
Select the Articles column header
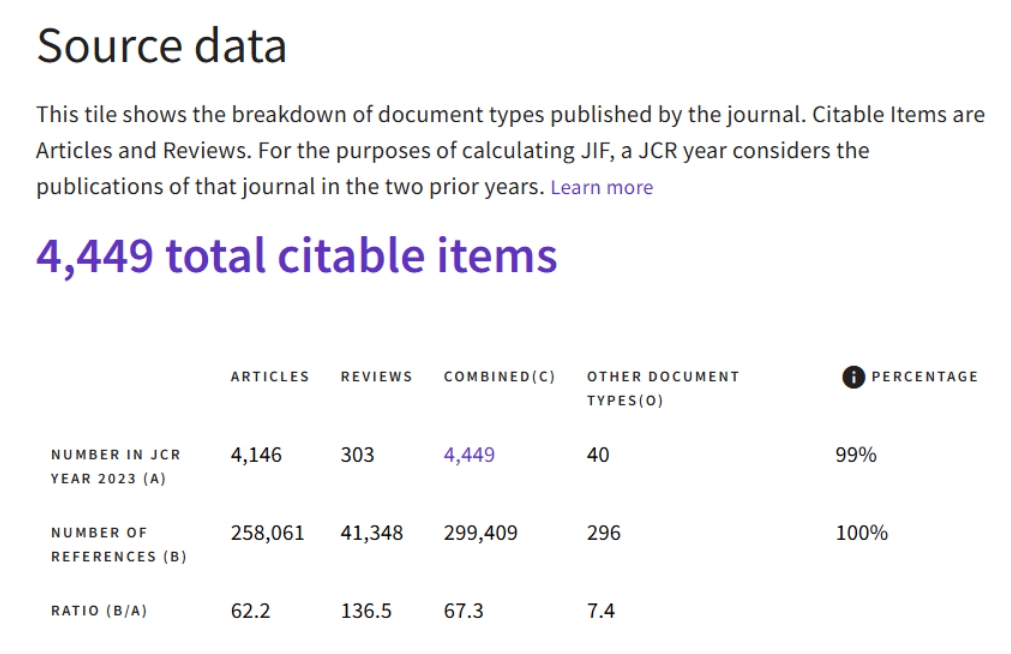[x=270, y=377]
